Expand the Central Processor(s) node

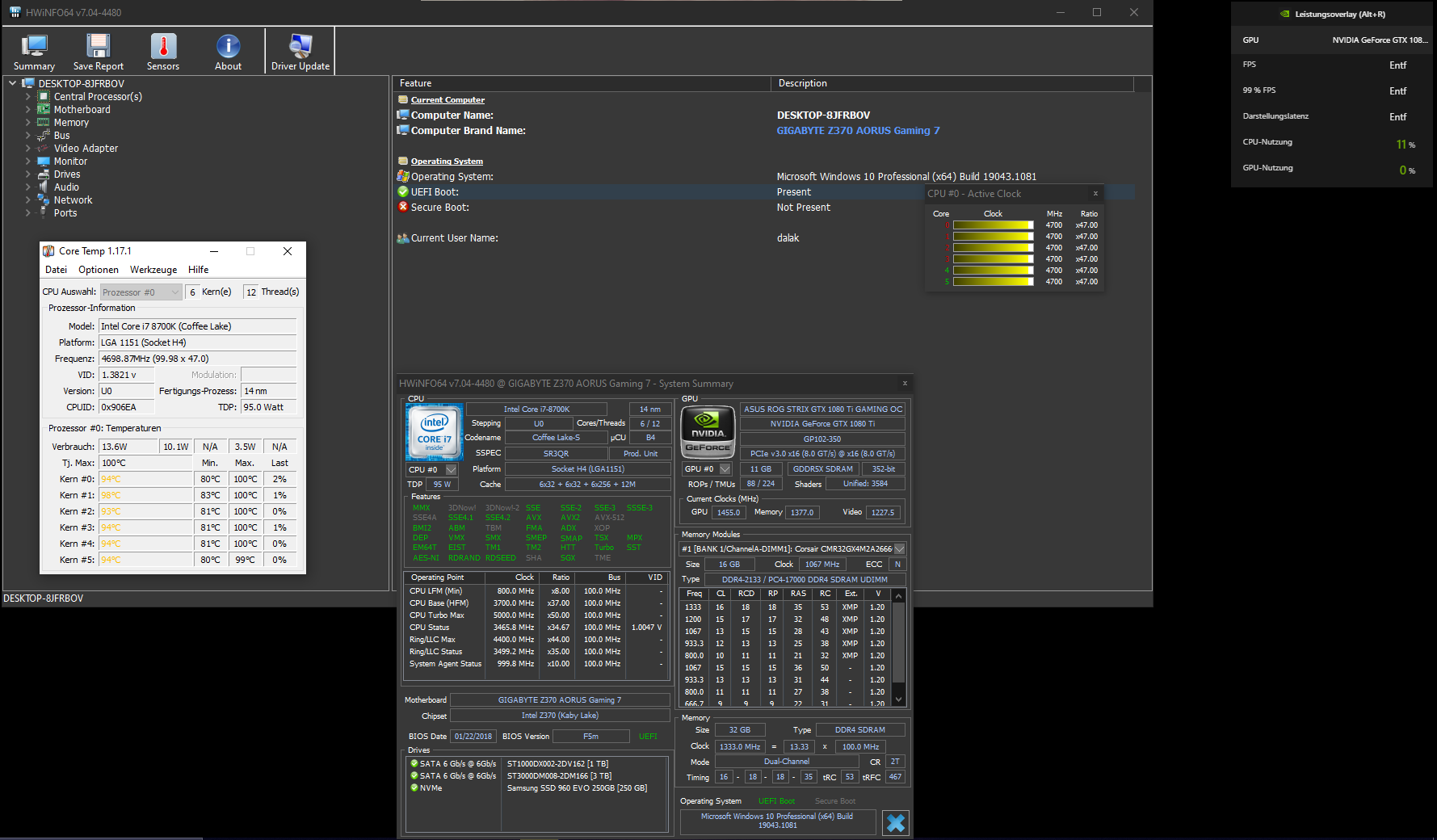(28, 97)
